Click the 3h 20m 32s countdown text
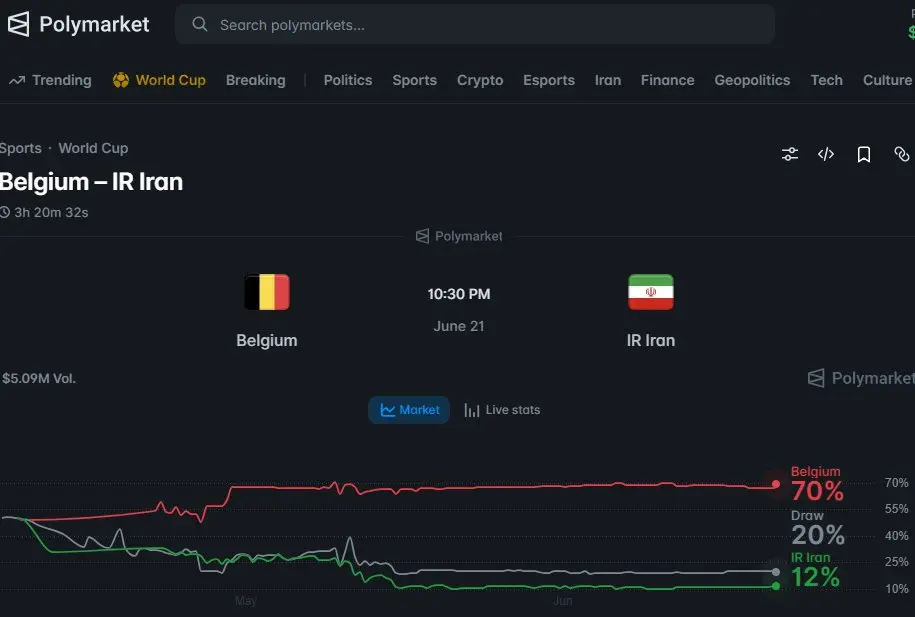 click(x=51, y=212)
